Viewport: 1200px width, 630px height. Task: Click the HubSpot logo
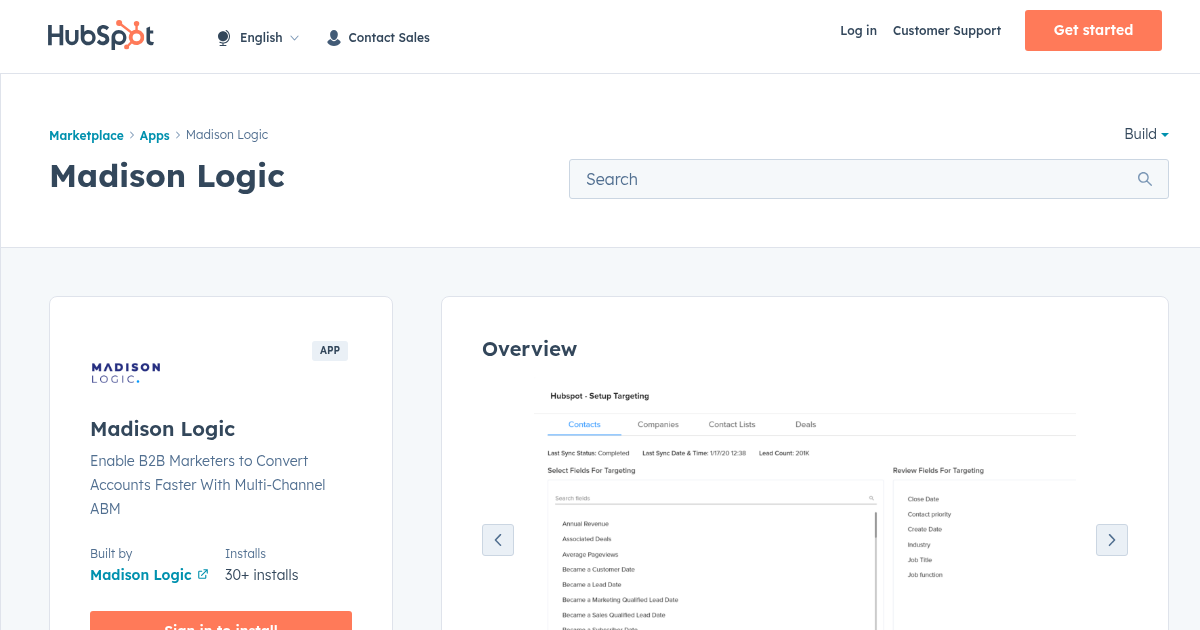pyautogui.click(x=101, y=36)
